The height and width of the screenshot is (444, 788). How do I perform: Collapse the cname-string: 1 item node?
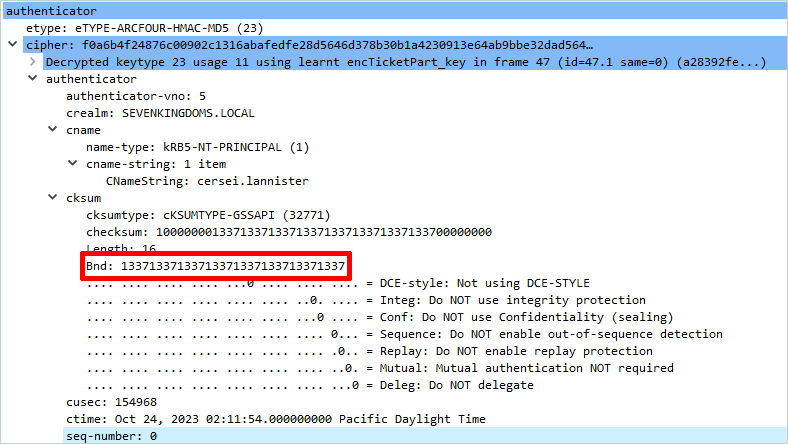[73, 163]
